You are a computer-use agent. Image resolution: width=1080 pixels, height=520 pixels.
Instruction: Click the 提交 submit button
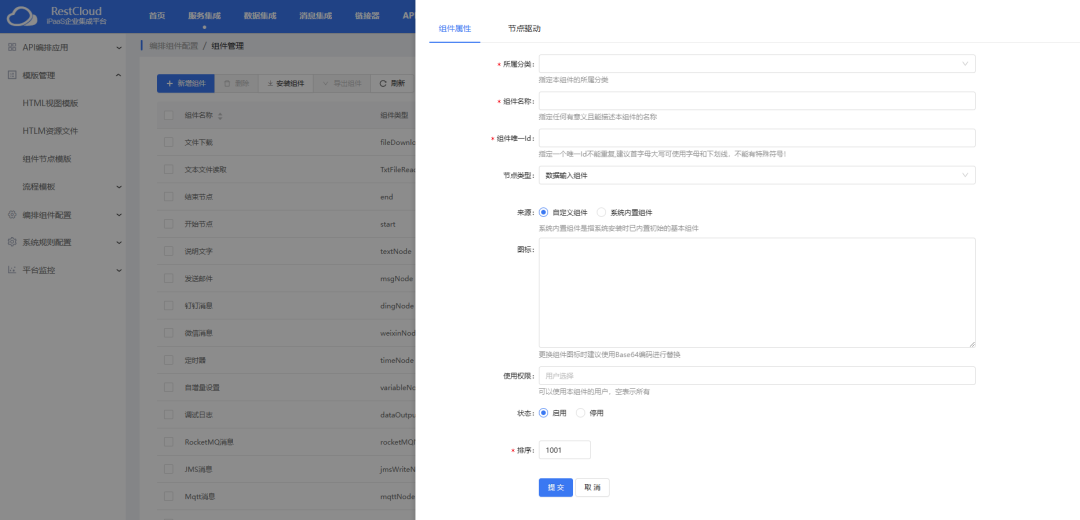click(x=555, y=487)
